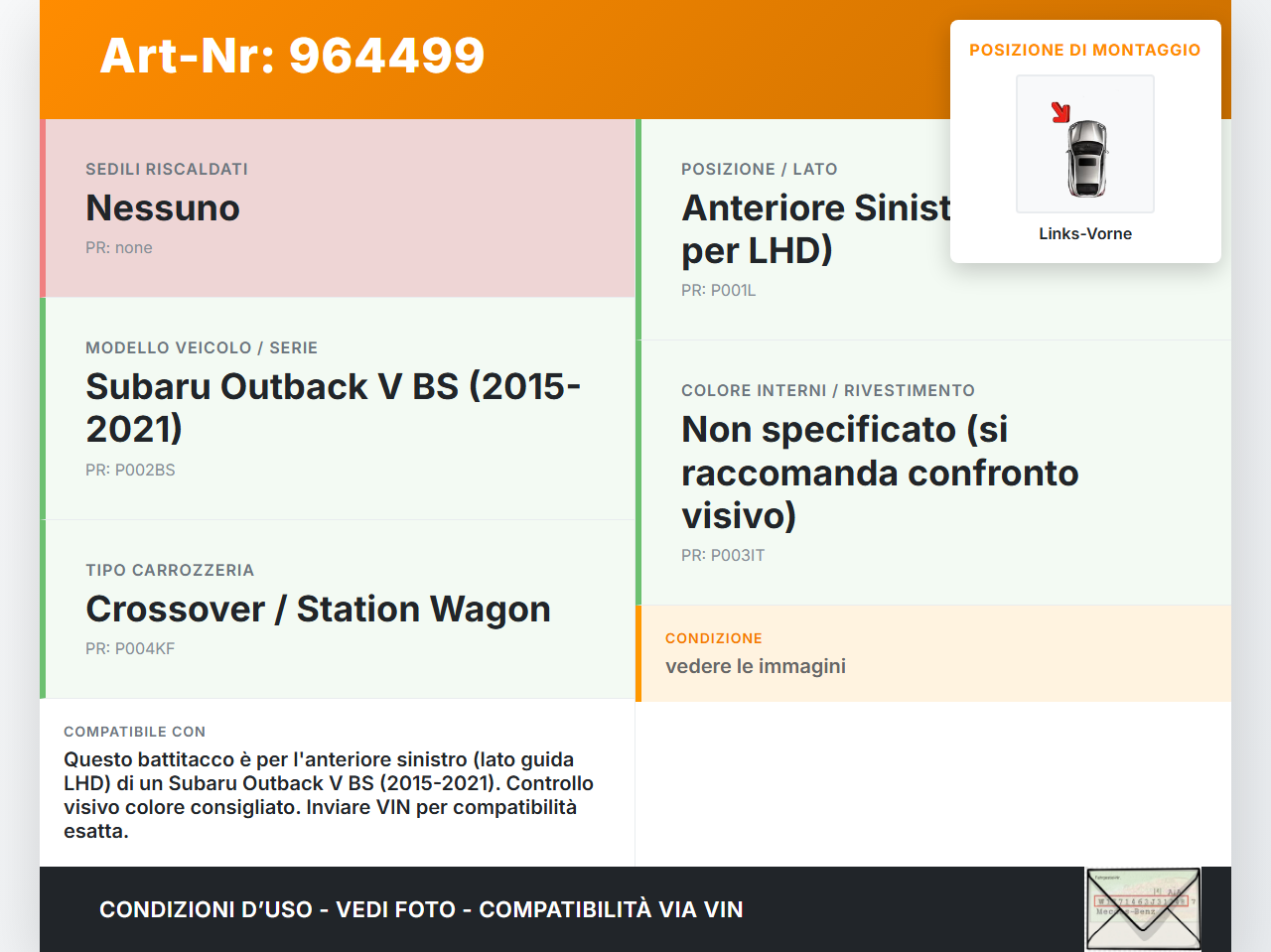1271x952 pixels.
Task: Click the 'POSIZIONE / LATO' label
Action: [x=760, y=169]
